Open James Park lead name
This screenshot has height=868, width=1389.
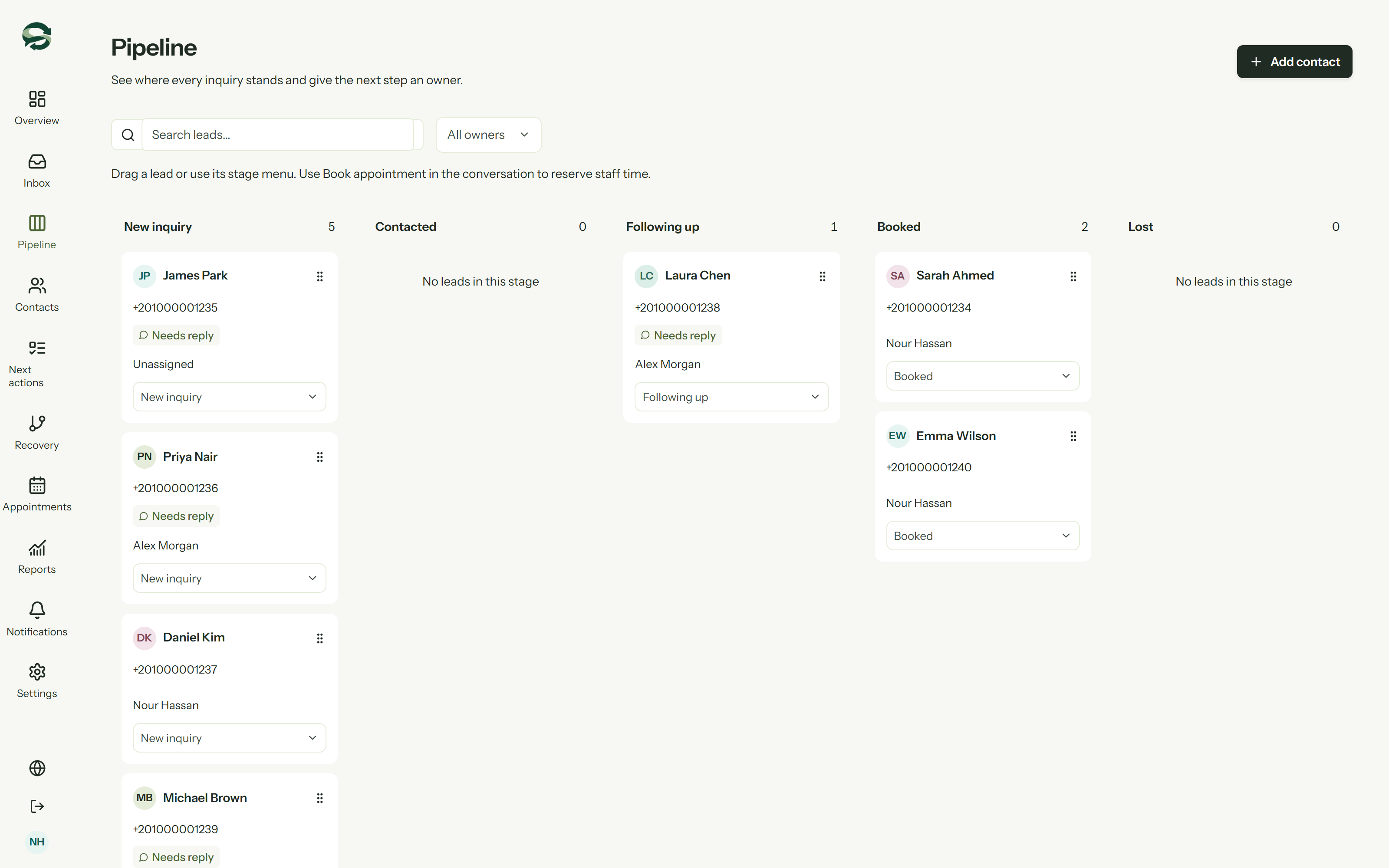point(195,276)
